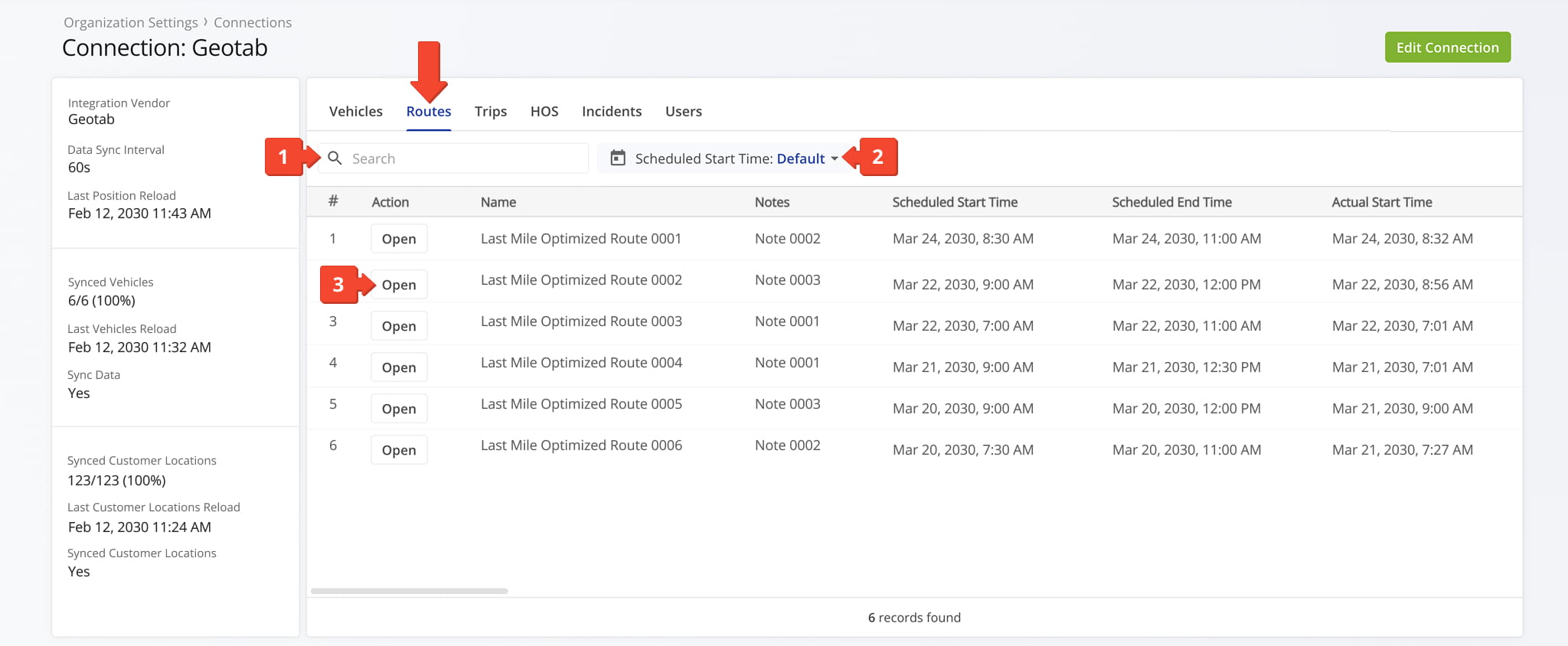The image size is (1568, 646).
Task: Navigate to Organization Settings breadcrumb
Action: click(131, 23)
